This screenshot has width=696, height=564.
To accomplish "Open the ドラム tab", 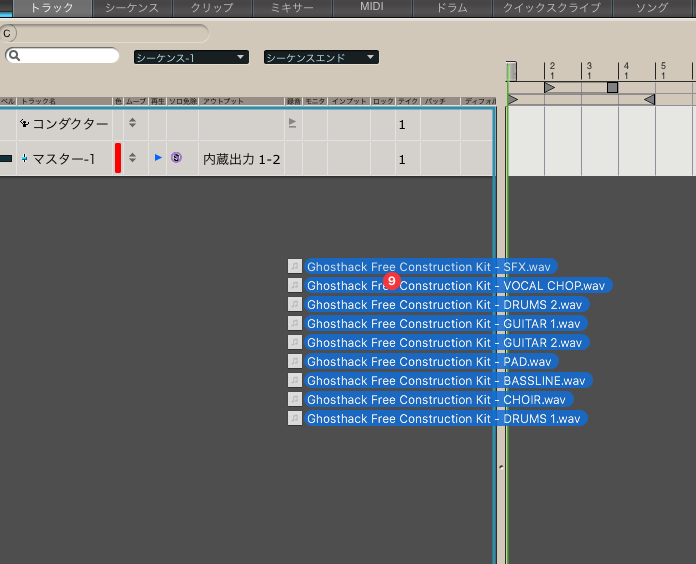I will tap(452, 8).
